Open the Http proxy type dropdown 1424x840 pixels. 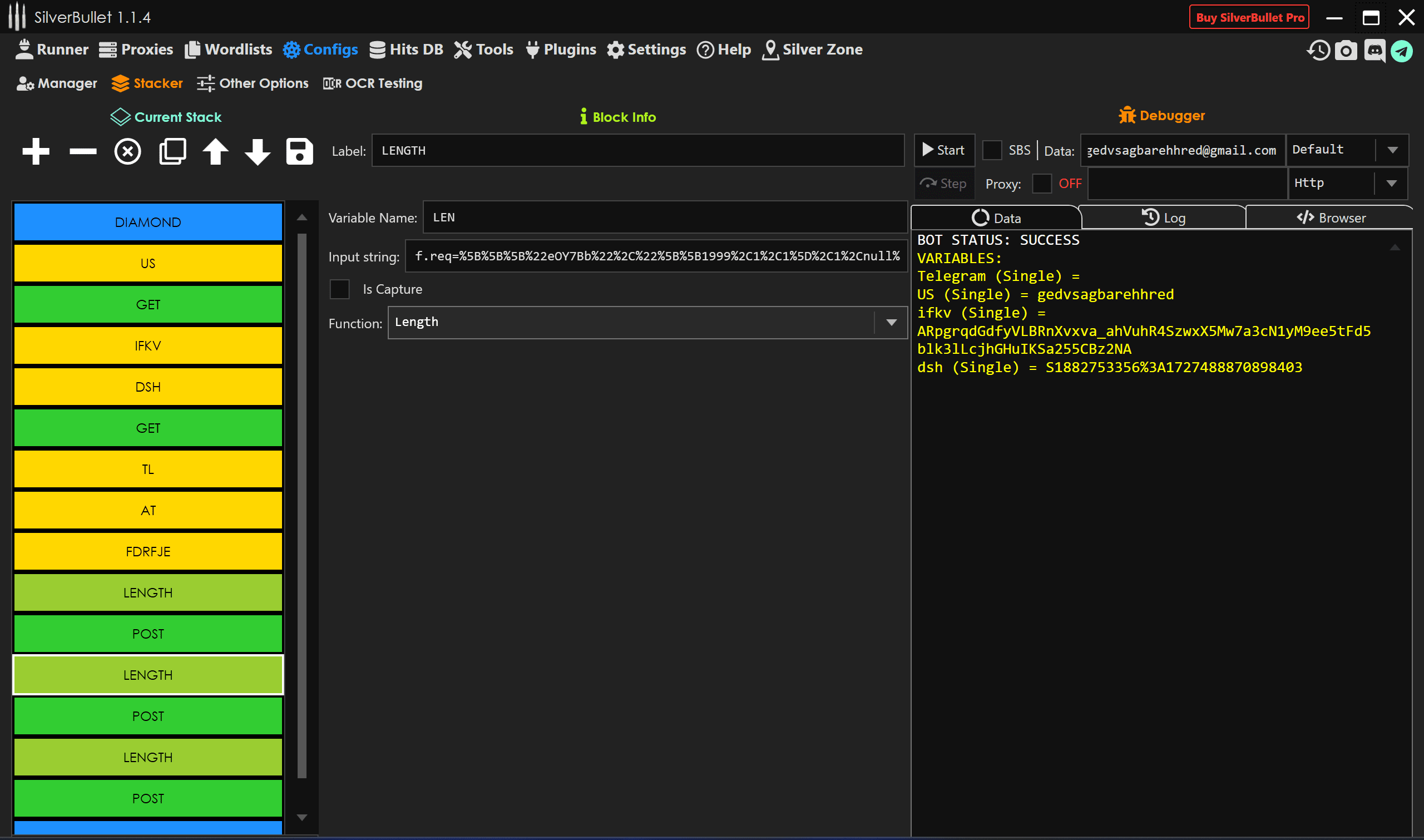click(1391, 184)
